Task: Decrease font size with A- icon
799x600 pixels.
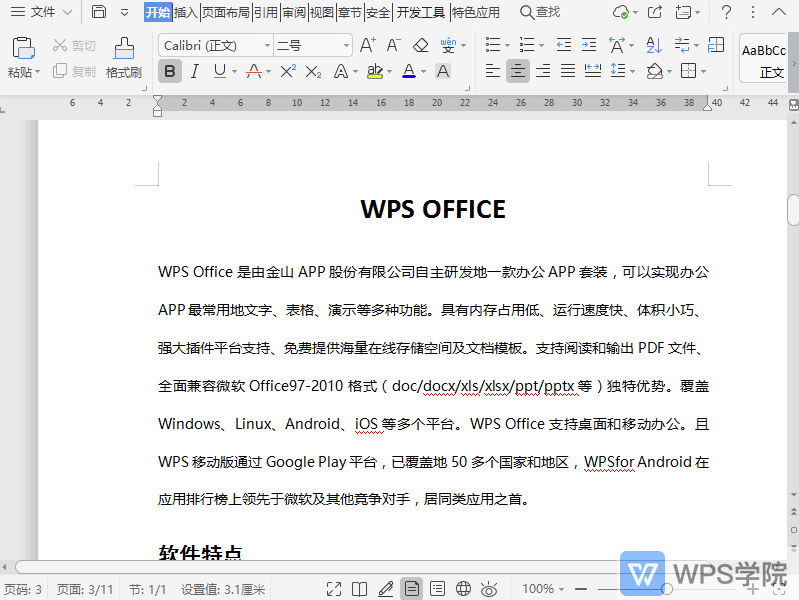Action: 393,45
